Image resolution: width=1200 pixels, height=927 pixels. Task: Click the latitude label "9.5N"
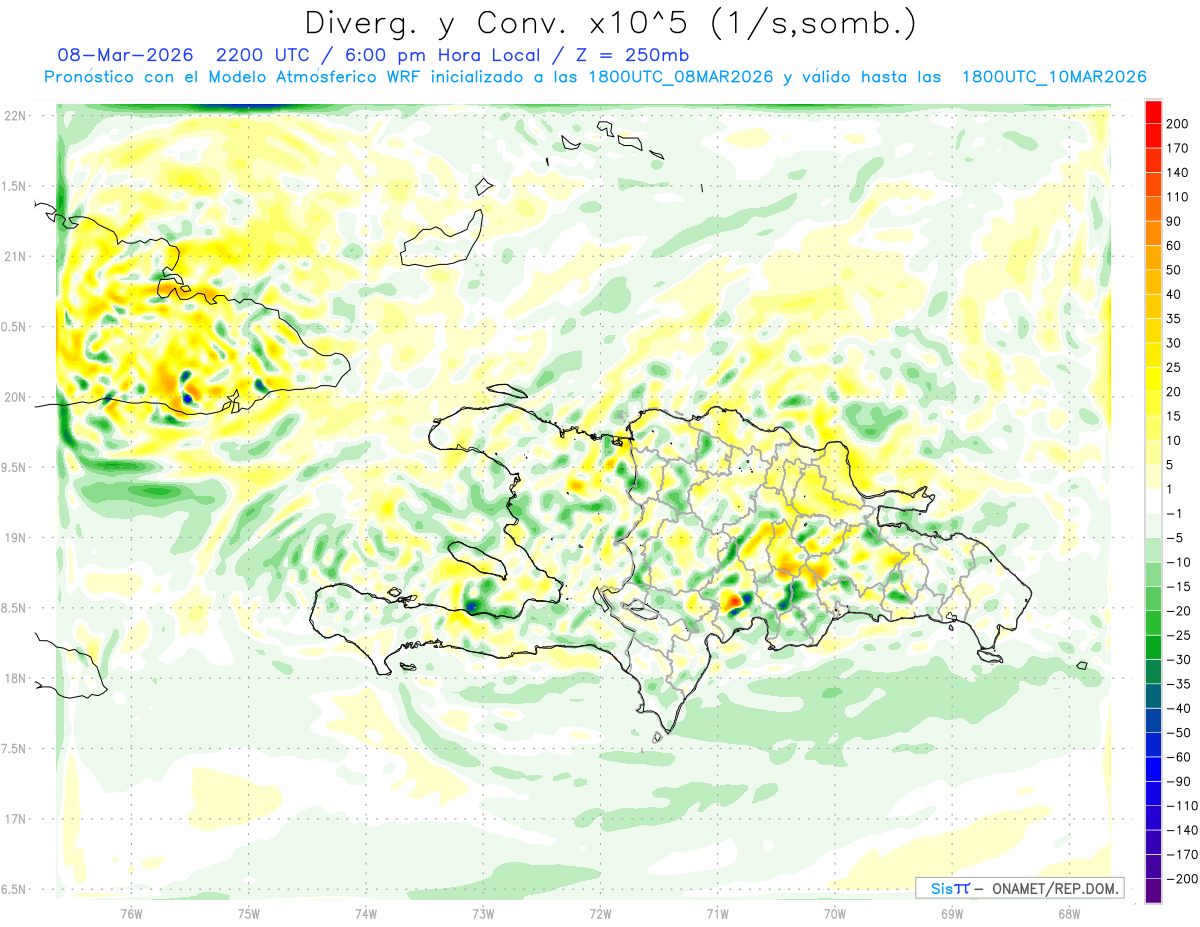coord(14,467)
